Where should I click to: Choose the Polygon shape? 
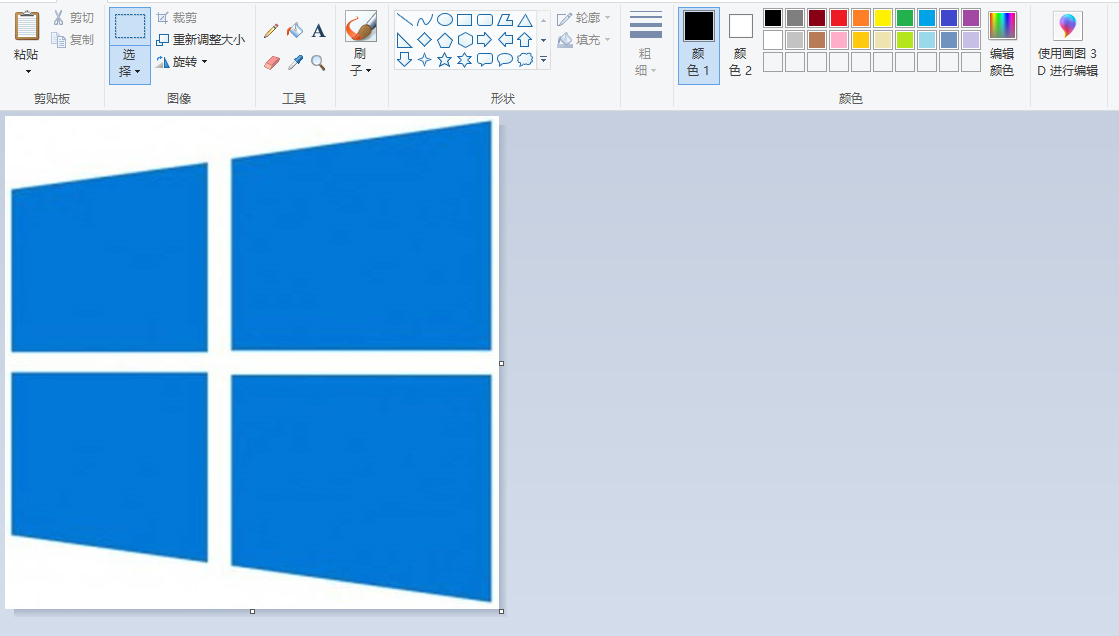point(505,20)
